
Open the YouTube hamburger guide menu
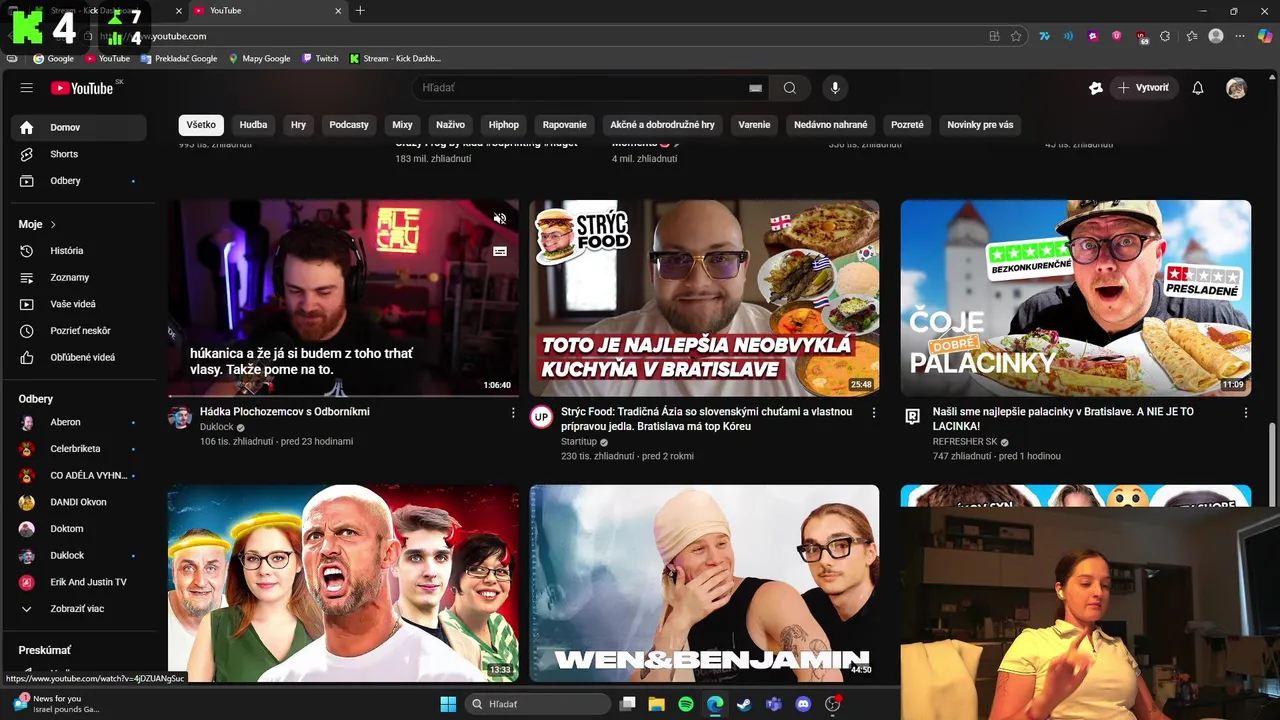point(27,88)
